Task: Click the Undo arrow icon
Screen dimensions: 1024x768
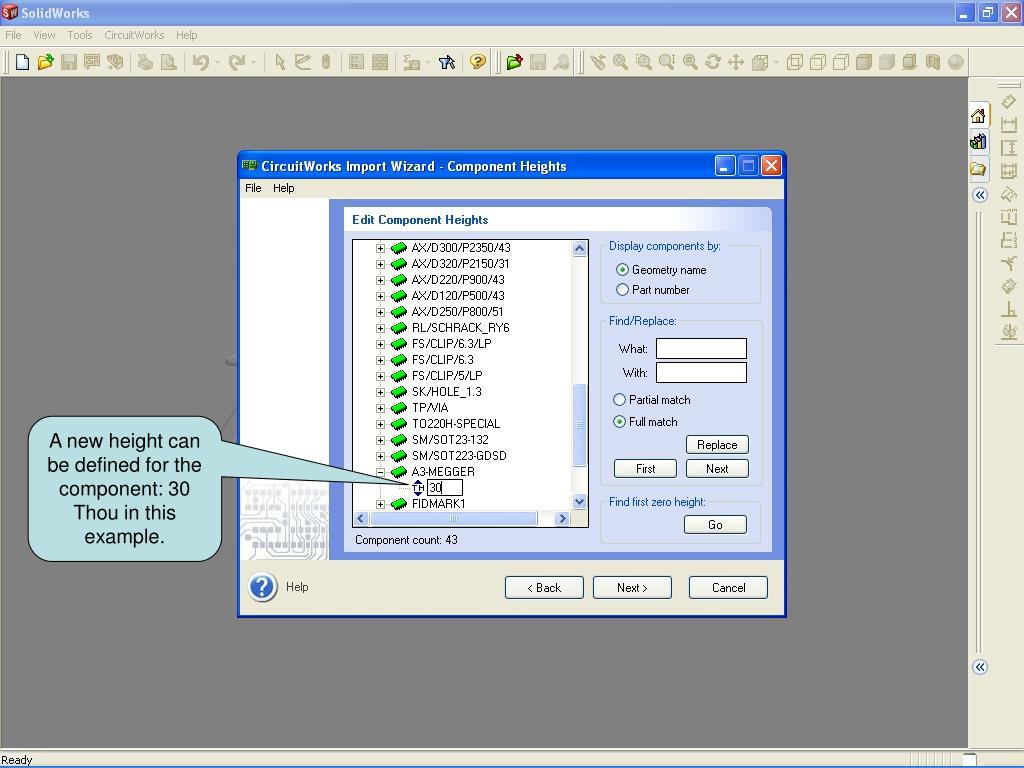Action: 200,62
